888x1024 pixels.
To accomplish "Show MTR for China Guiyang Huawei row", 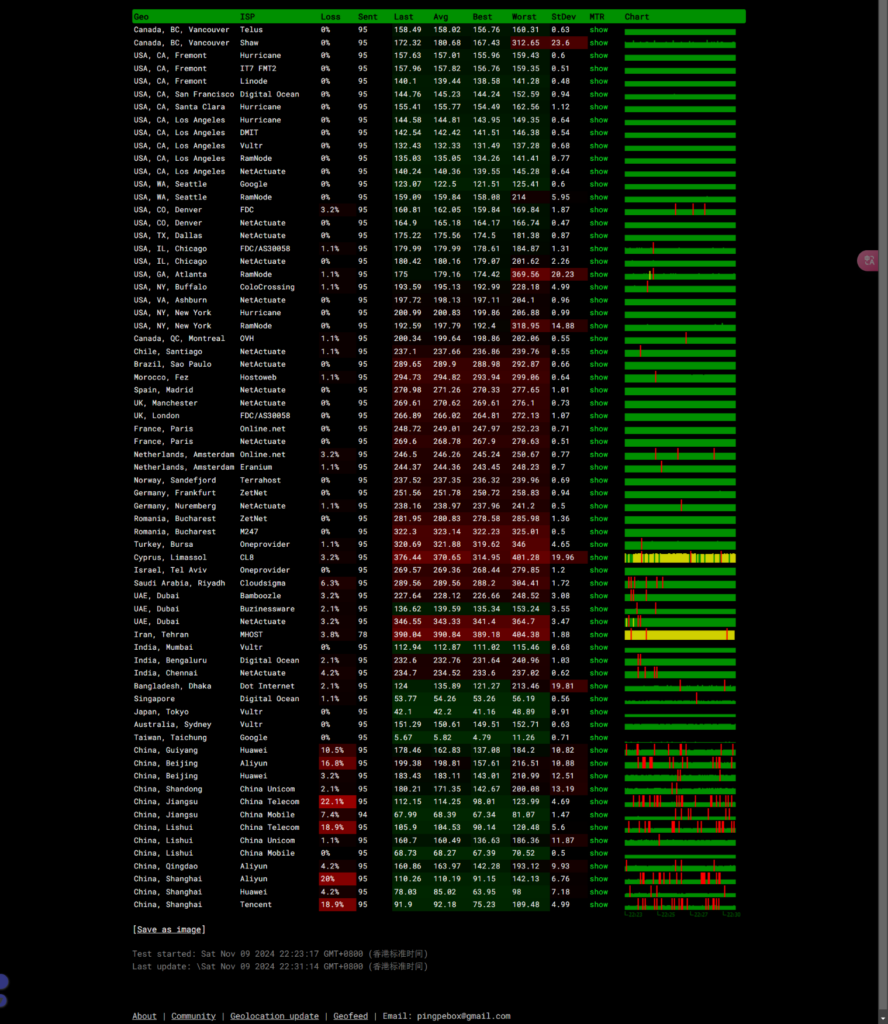I will [x=599, y=750].
